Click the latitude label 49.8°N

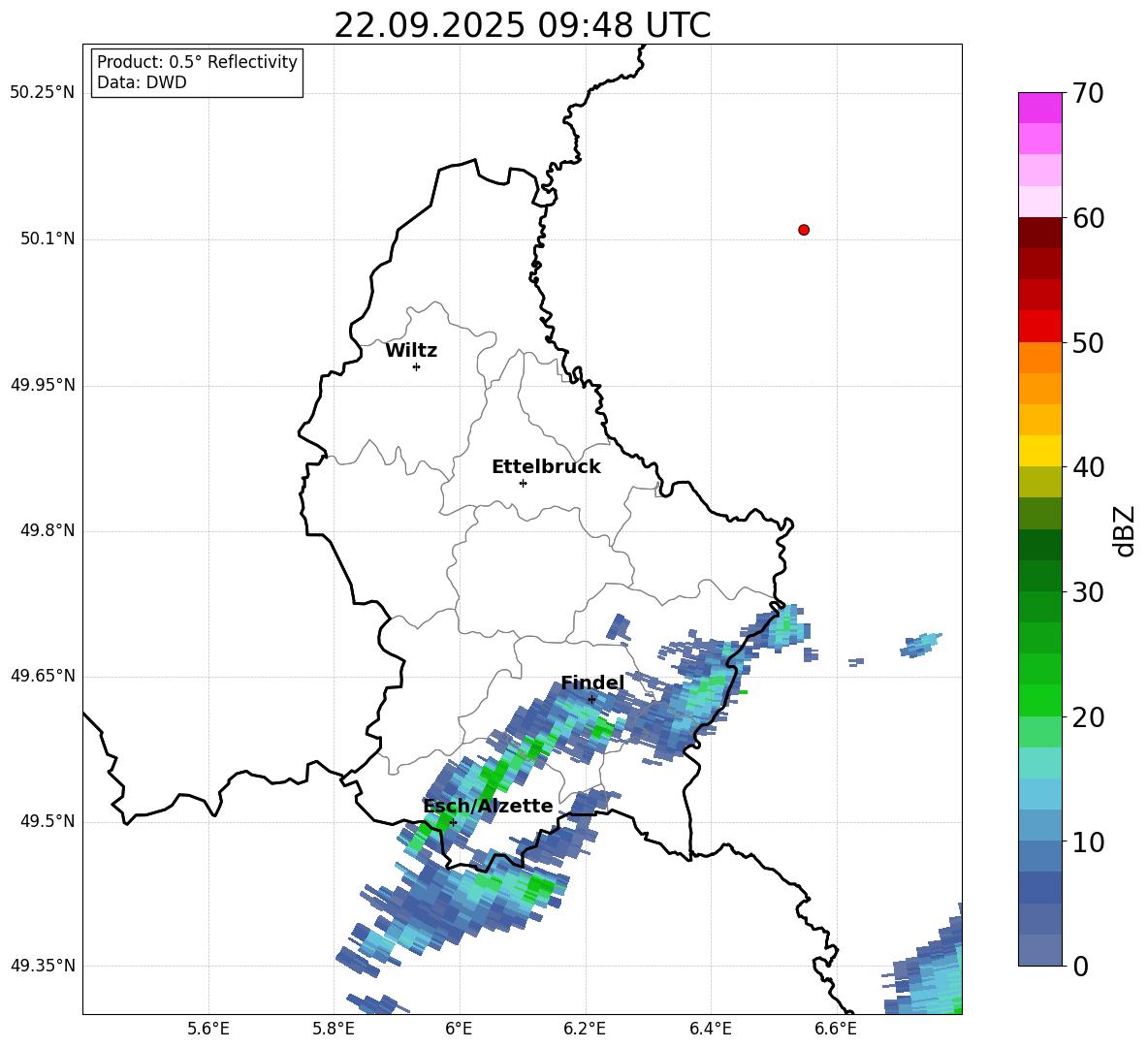pos(48,530)
